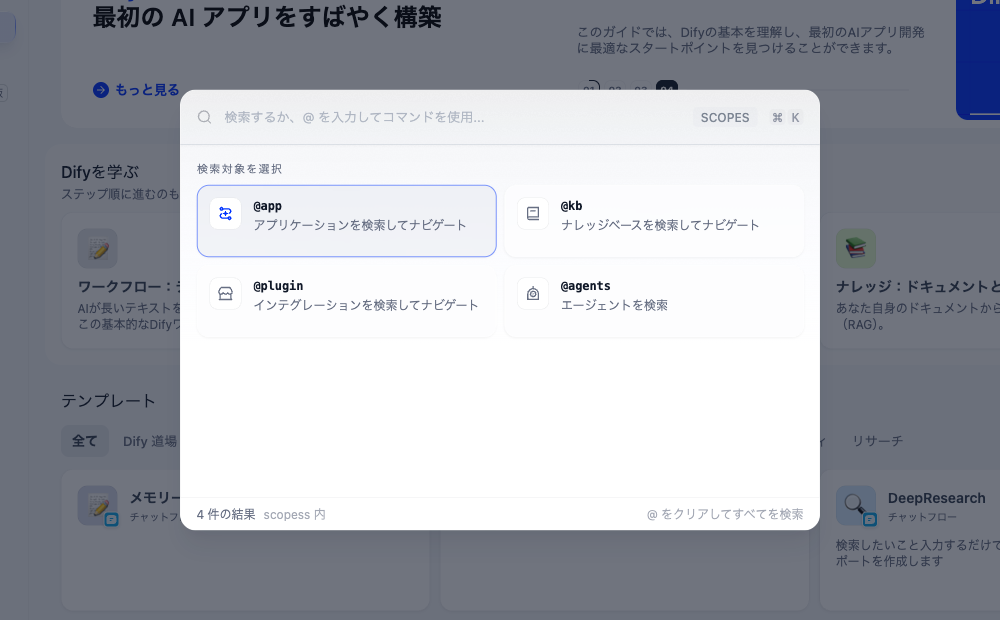
Task: Click the SCOPES badge in the search bar
Action: click(724, 117)
